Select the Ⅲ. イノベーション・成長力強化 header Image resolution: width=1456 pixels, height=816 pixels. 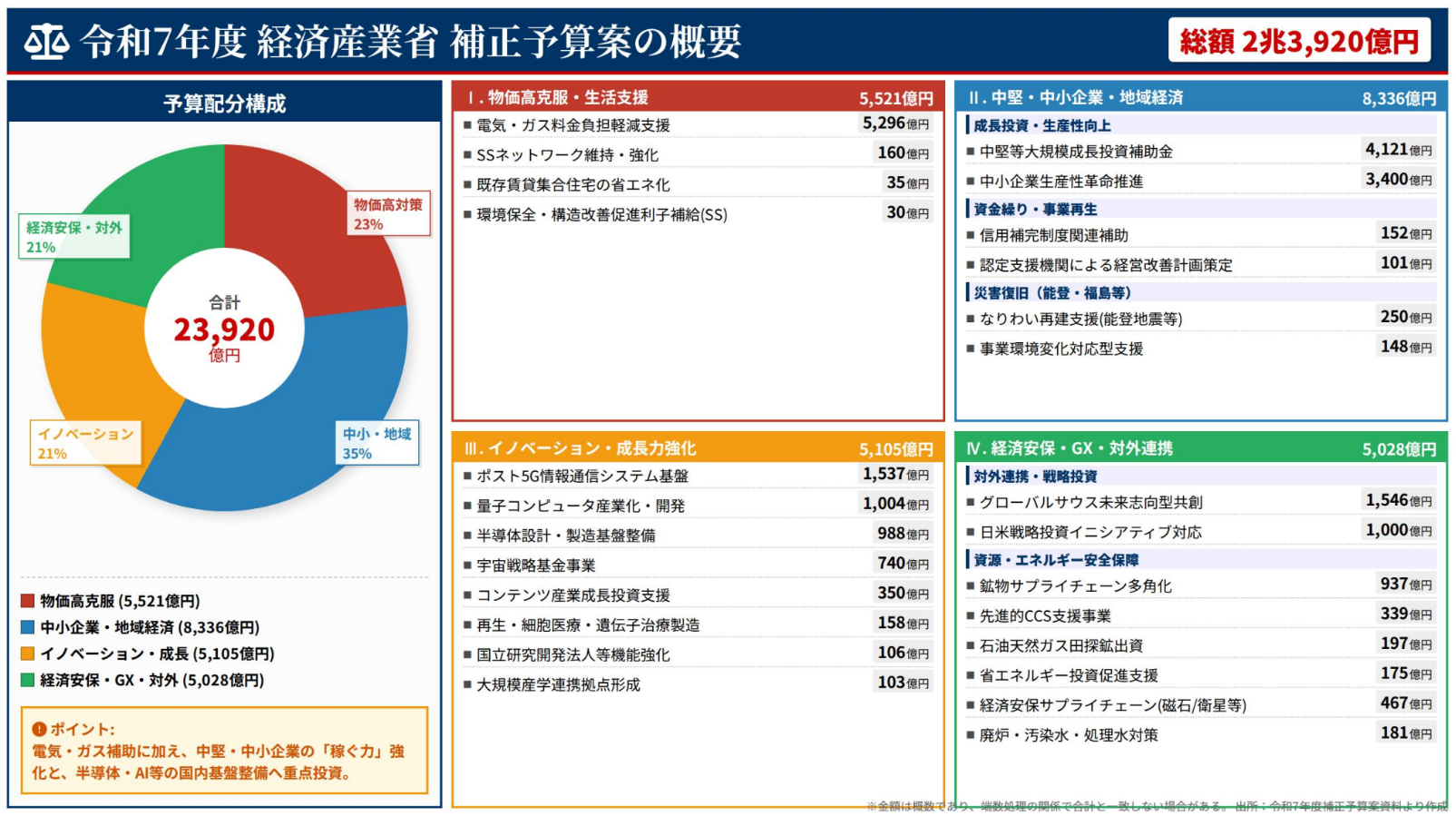pyautogui.click(x=699, y=448)
